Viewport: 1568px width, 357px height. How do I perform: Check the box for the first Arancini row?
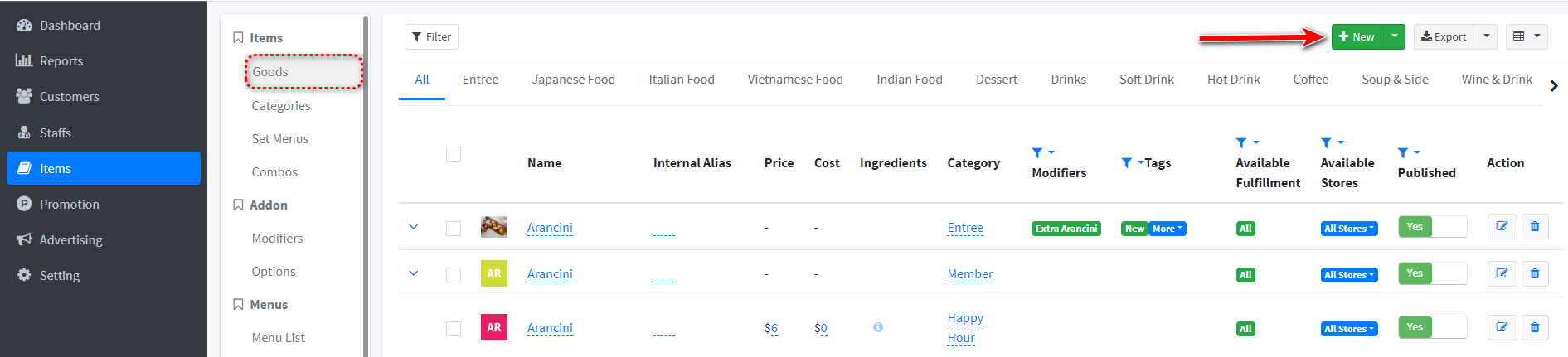pyautogui.click(x=454, y=228)
